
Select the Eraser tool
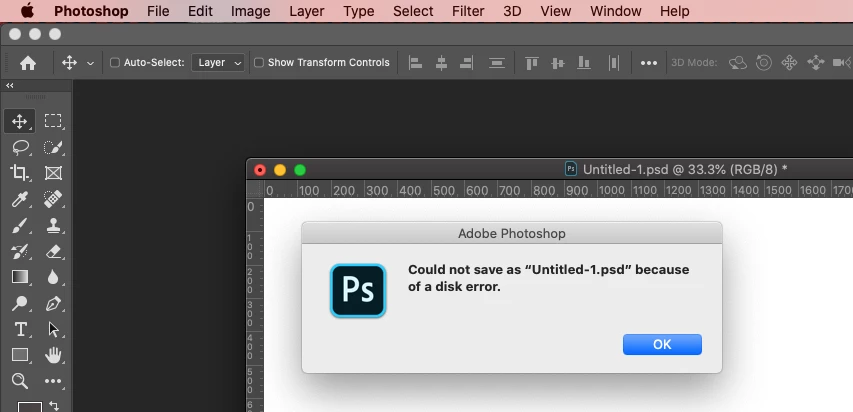pos(53,251)
